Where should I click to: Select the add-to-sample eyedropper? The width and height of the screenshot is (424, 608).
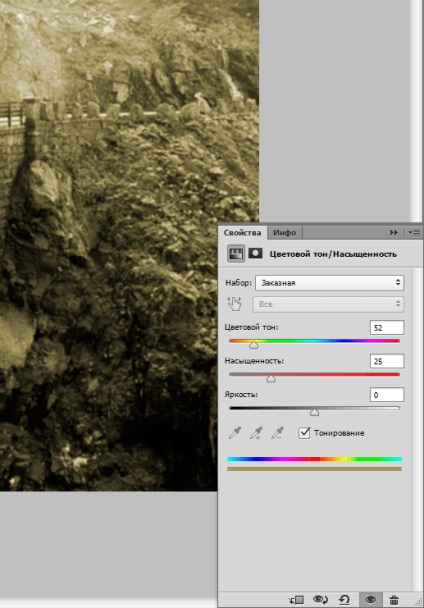pyautogui.click(x=256, y=433)
